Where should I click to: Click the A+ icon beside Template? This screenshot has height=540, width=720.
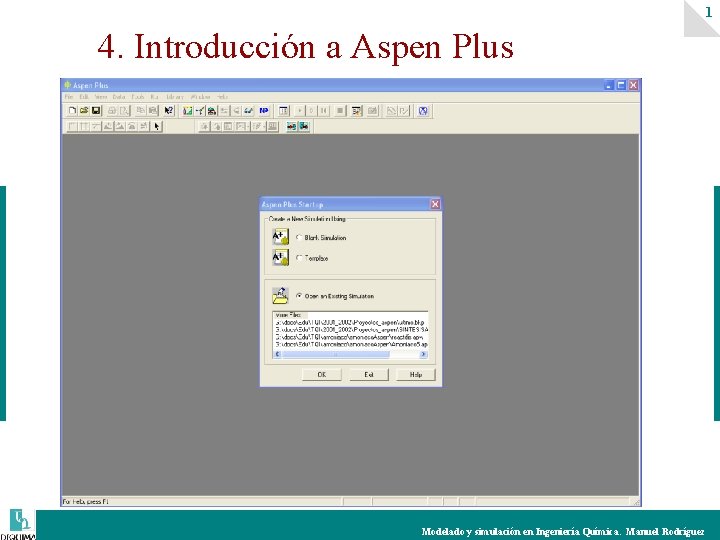point(281,258)
